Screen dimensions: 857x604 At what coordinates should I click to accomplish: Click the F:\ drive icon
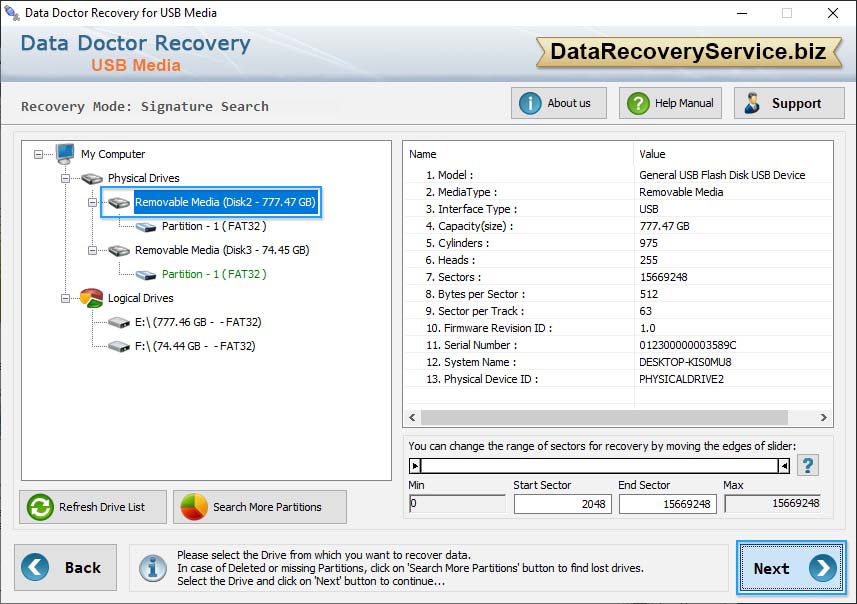(x=119, y=347)
